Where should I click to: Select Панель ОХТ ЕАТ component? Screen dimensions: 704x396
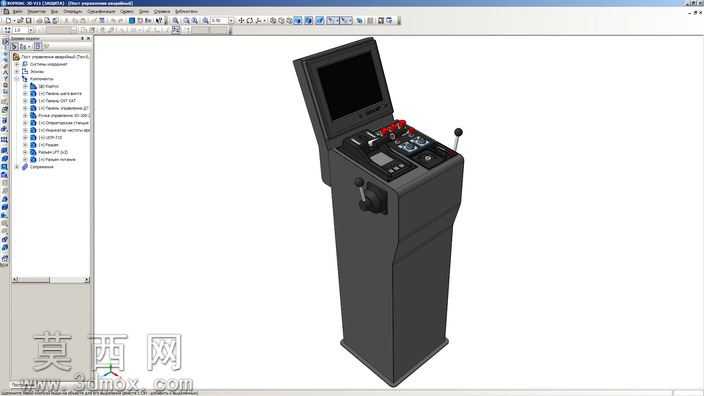57,101
